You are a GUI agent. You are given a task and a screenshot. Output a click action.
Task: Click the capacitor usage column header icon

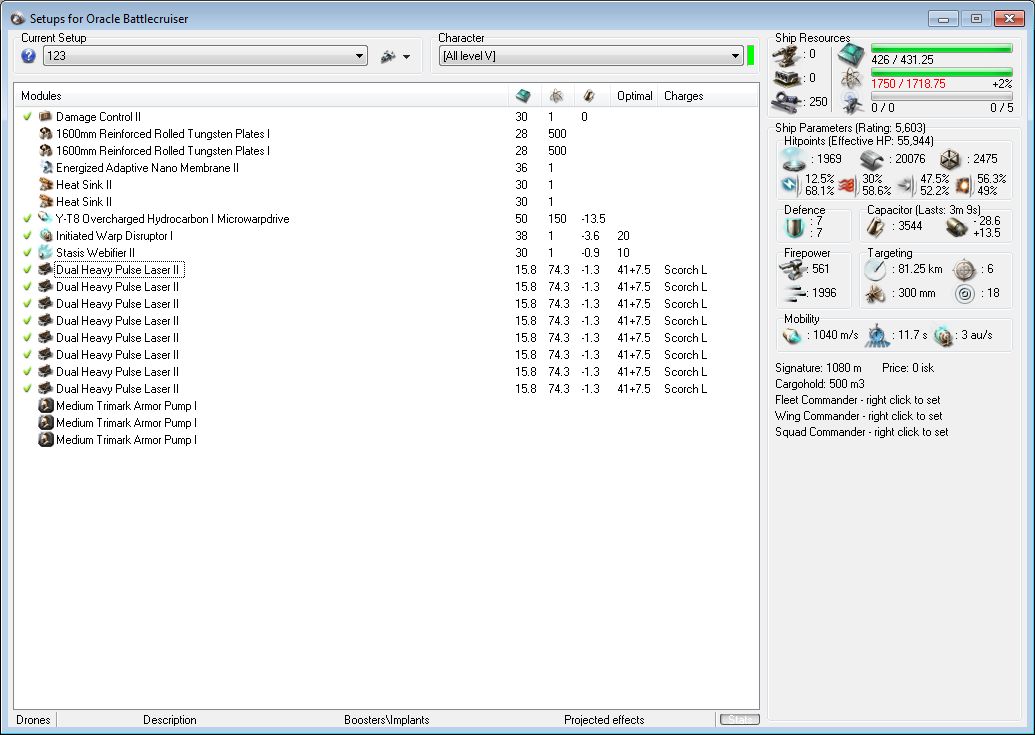589,96
